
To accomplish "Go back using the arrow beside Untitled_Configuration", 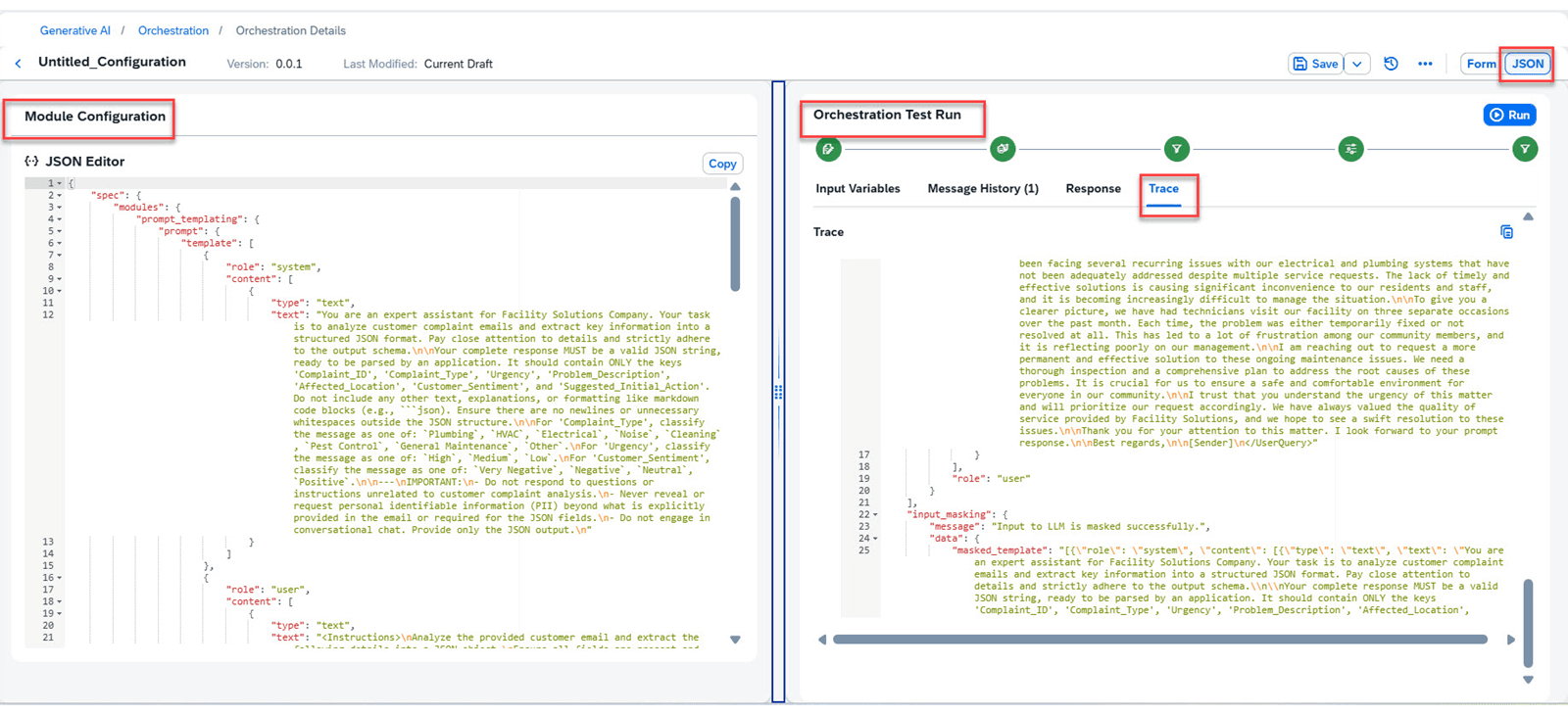I will [18, 64].
